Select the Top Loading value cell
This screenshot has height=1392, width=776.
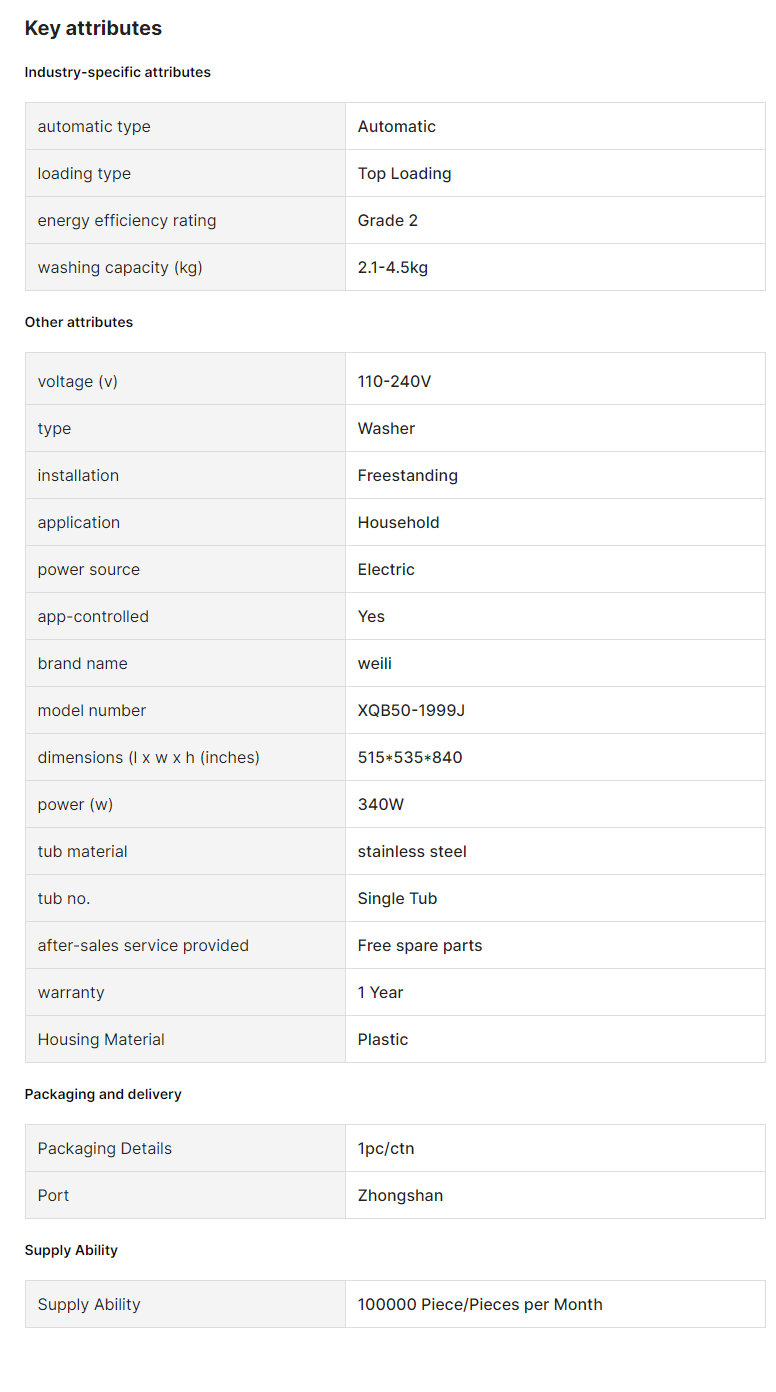[555, 173]
